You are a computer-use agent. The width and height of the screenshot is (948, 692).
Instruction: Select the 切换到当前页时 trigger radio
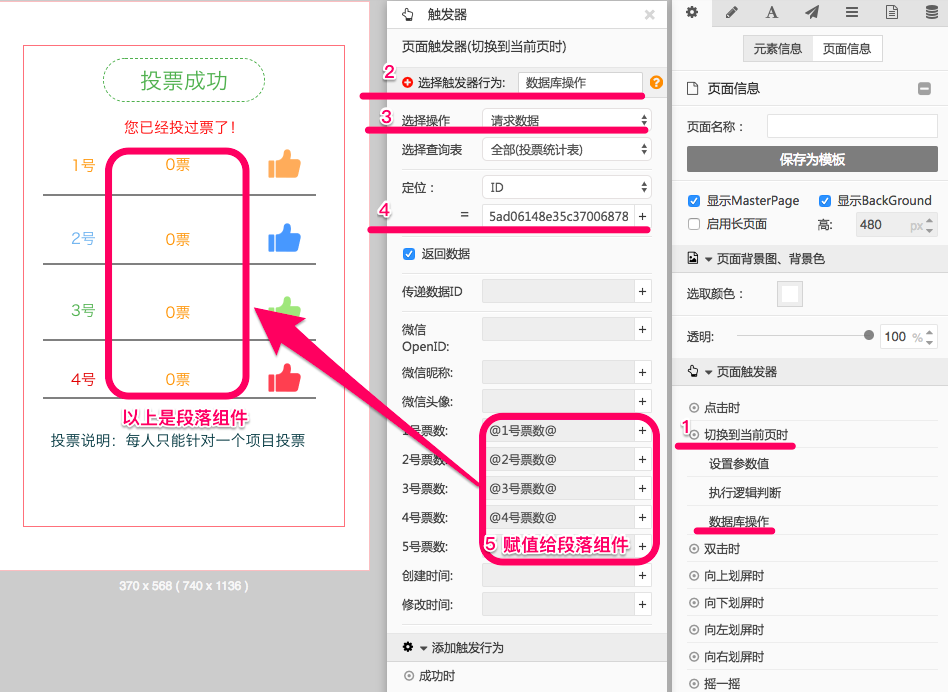pyautogui.click(x=694, y=435)
